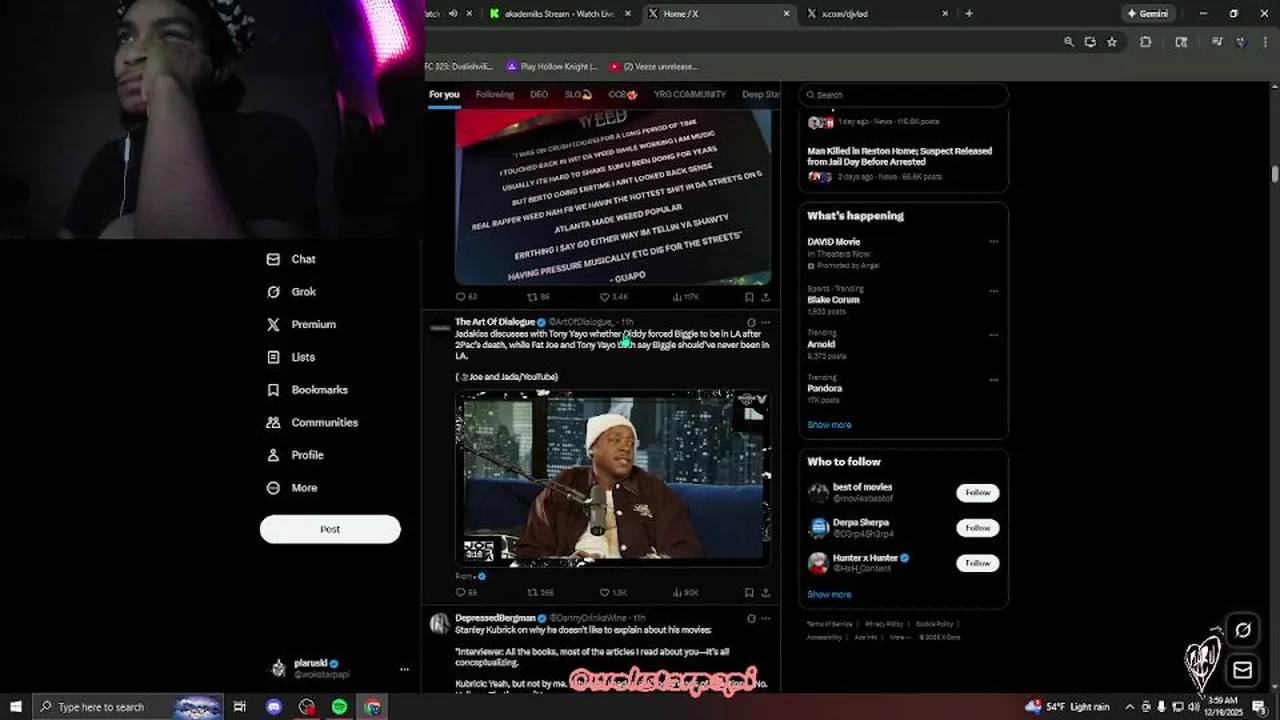Repost the weed text image post

(x=539, y=297)
